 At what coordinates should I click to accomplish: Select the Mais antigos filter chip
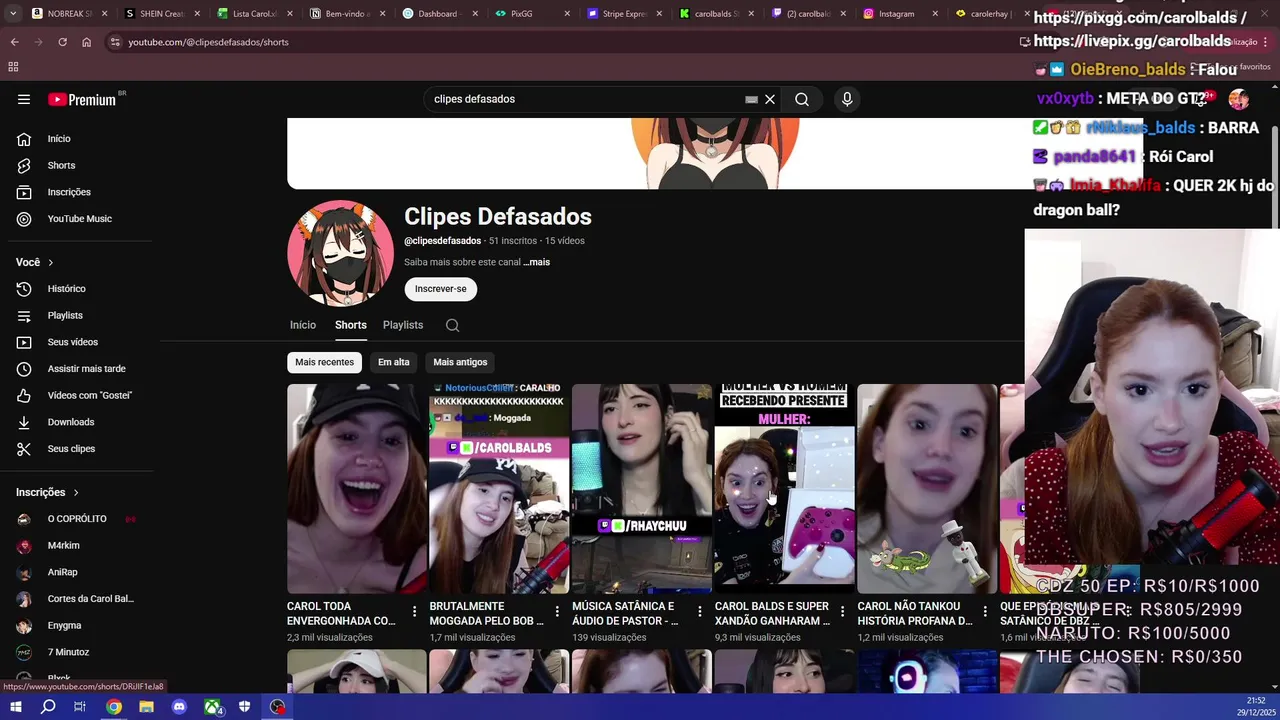coord(460,362)
